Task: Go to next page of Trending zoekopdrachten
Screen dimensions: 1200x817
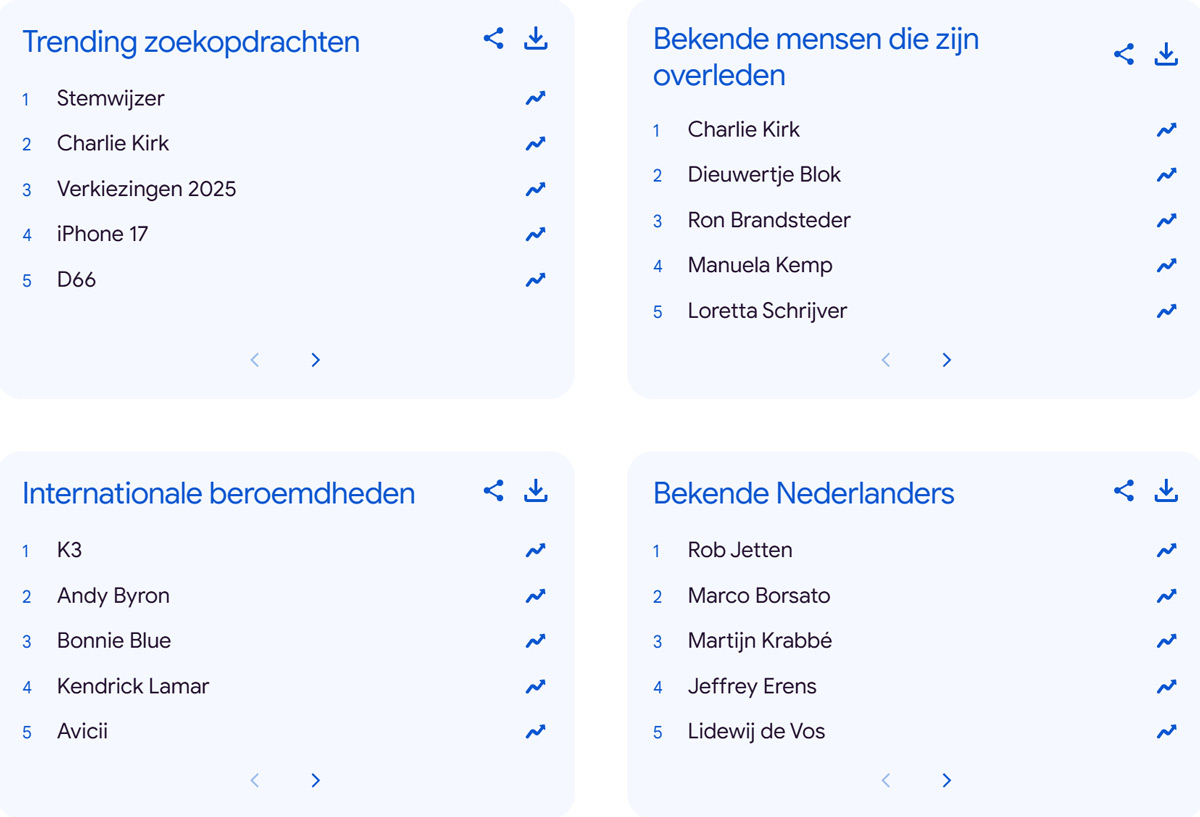Action: [x=315, y=359]
